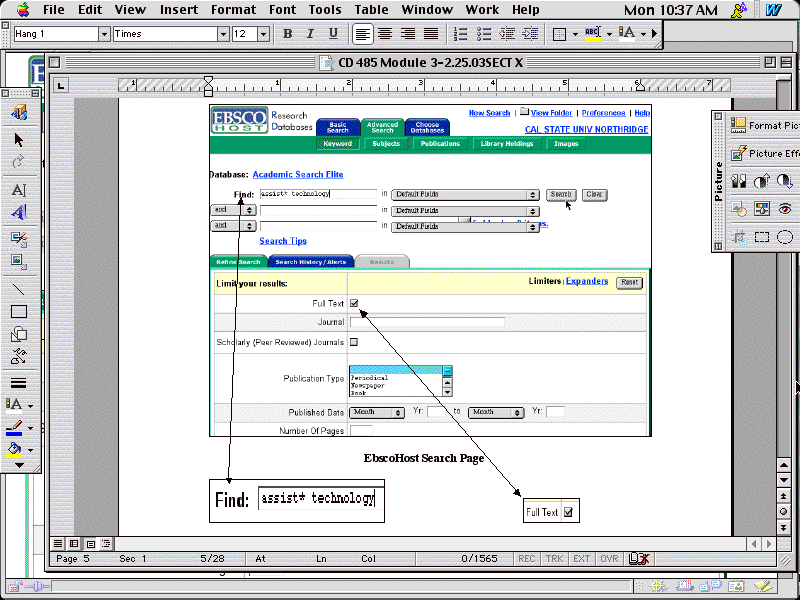Select the Line drawing tool
The height and width of the screenshot is (600, 800).
pos(19,289)
